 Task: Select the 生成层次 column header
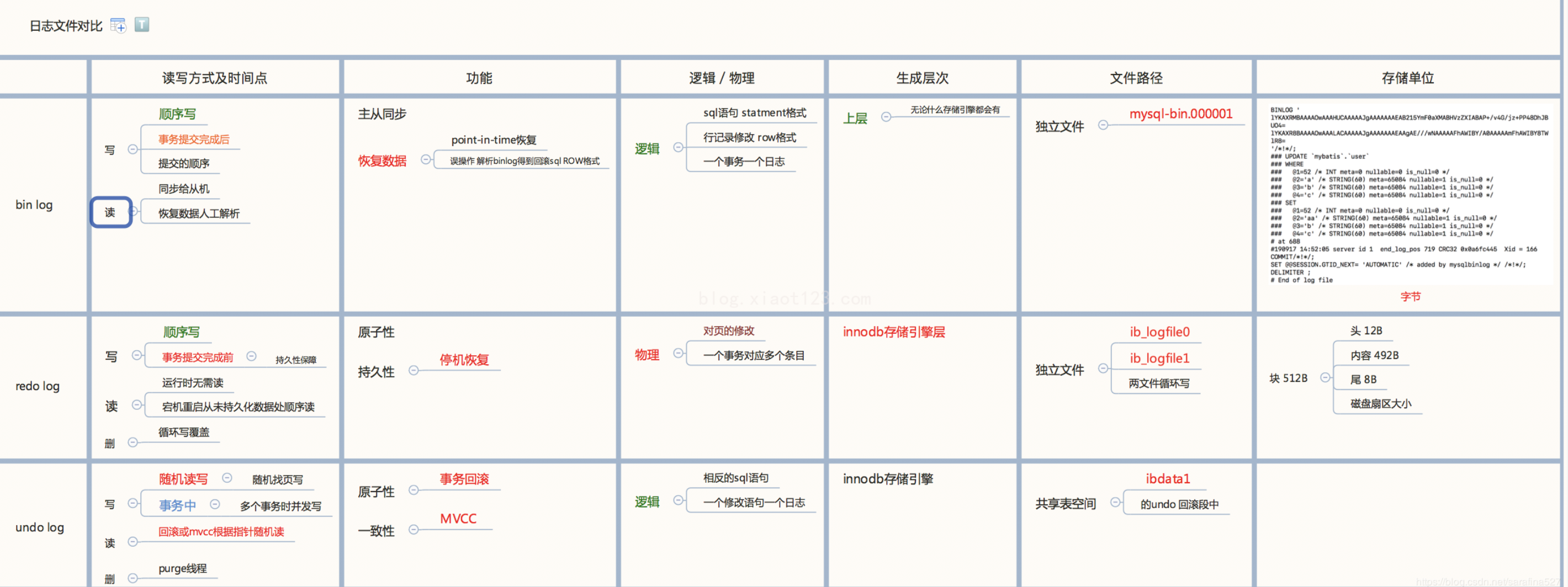coord(922,78)
